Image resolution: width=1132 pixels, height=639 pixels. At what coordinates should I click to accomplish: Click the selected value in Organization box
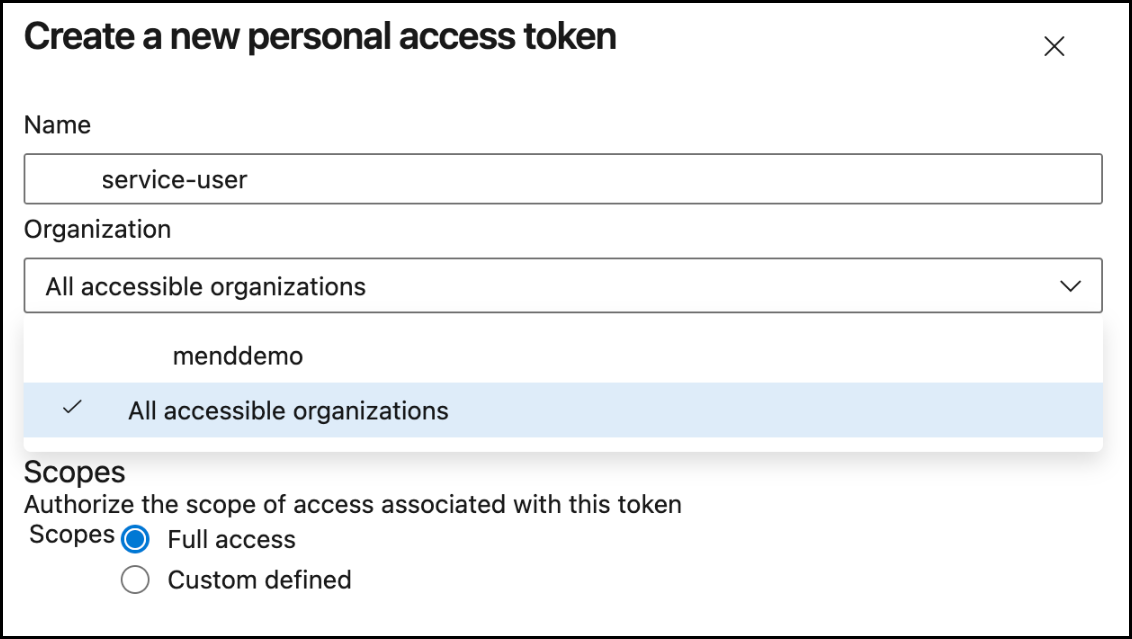[x=205, y=287]
